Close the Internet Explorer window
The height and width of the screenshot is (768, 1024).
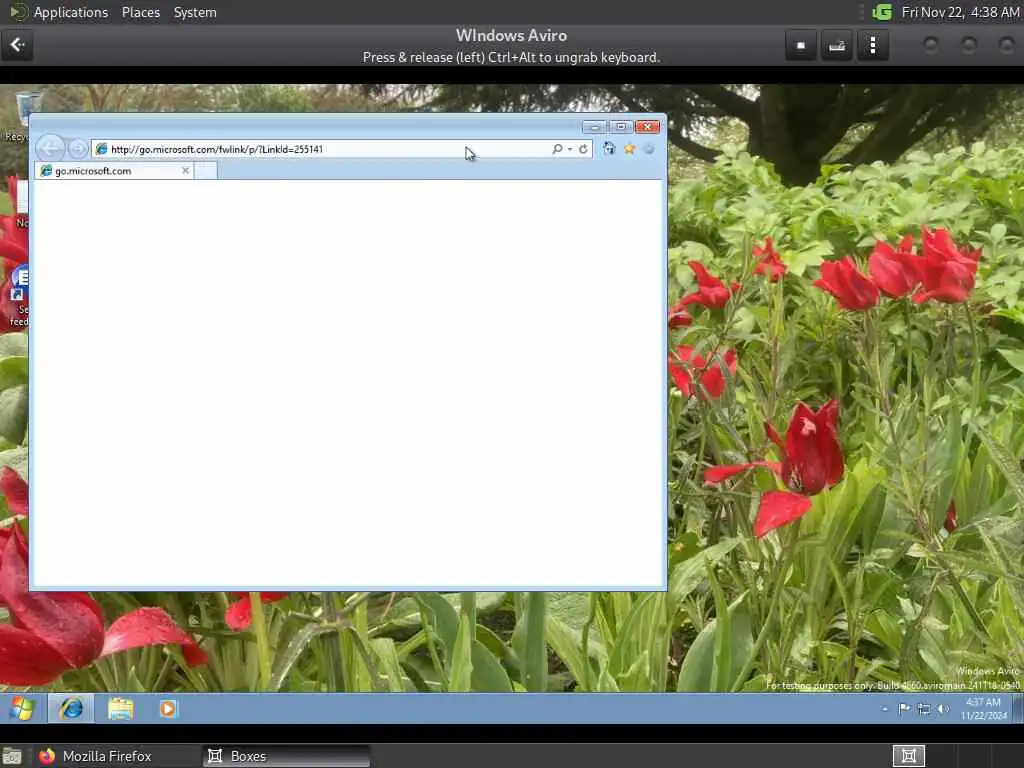point(647,127)
